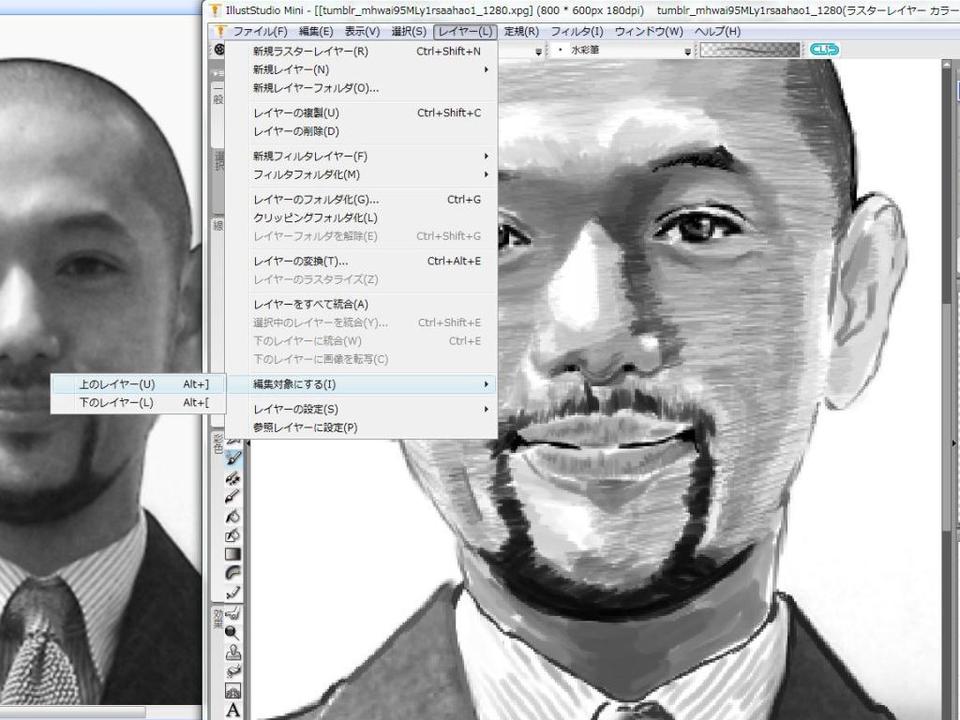Open the ファイル(F) menu
This screenshot has height=720, width=960.
[x=260, y=31]
